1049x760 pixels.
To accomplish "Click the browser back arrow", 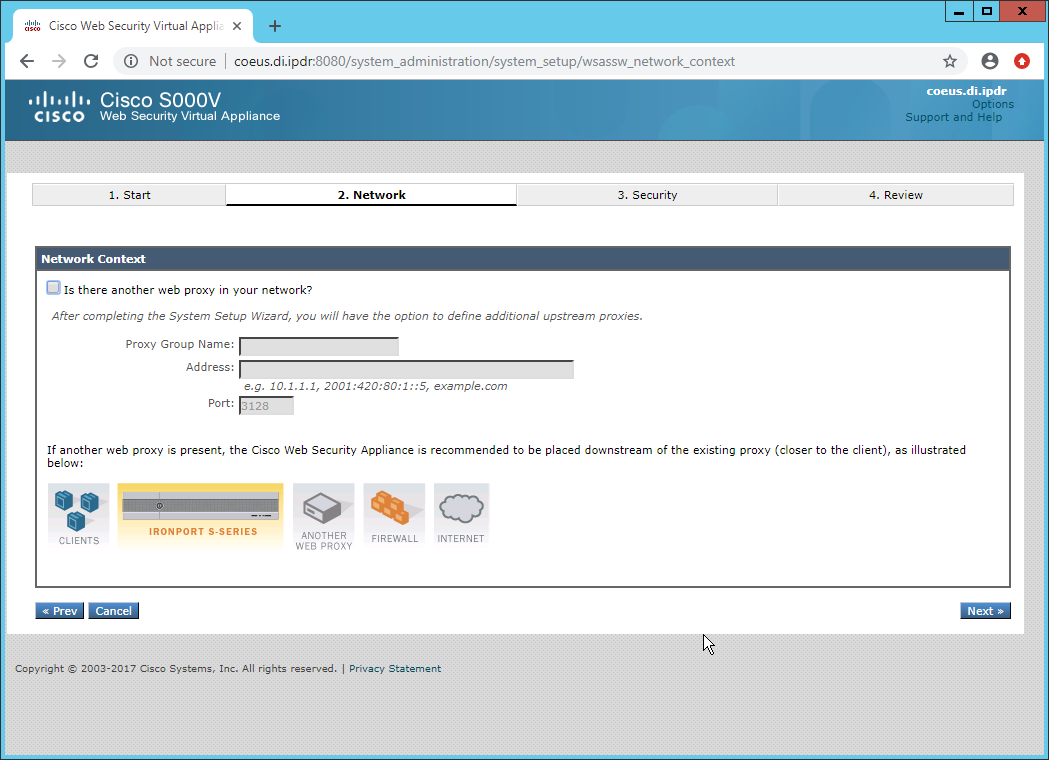I will 27,62.
